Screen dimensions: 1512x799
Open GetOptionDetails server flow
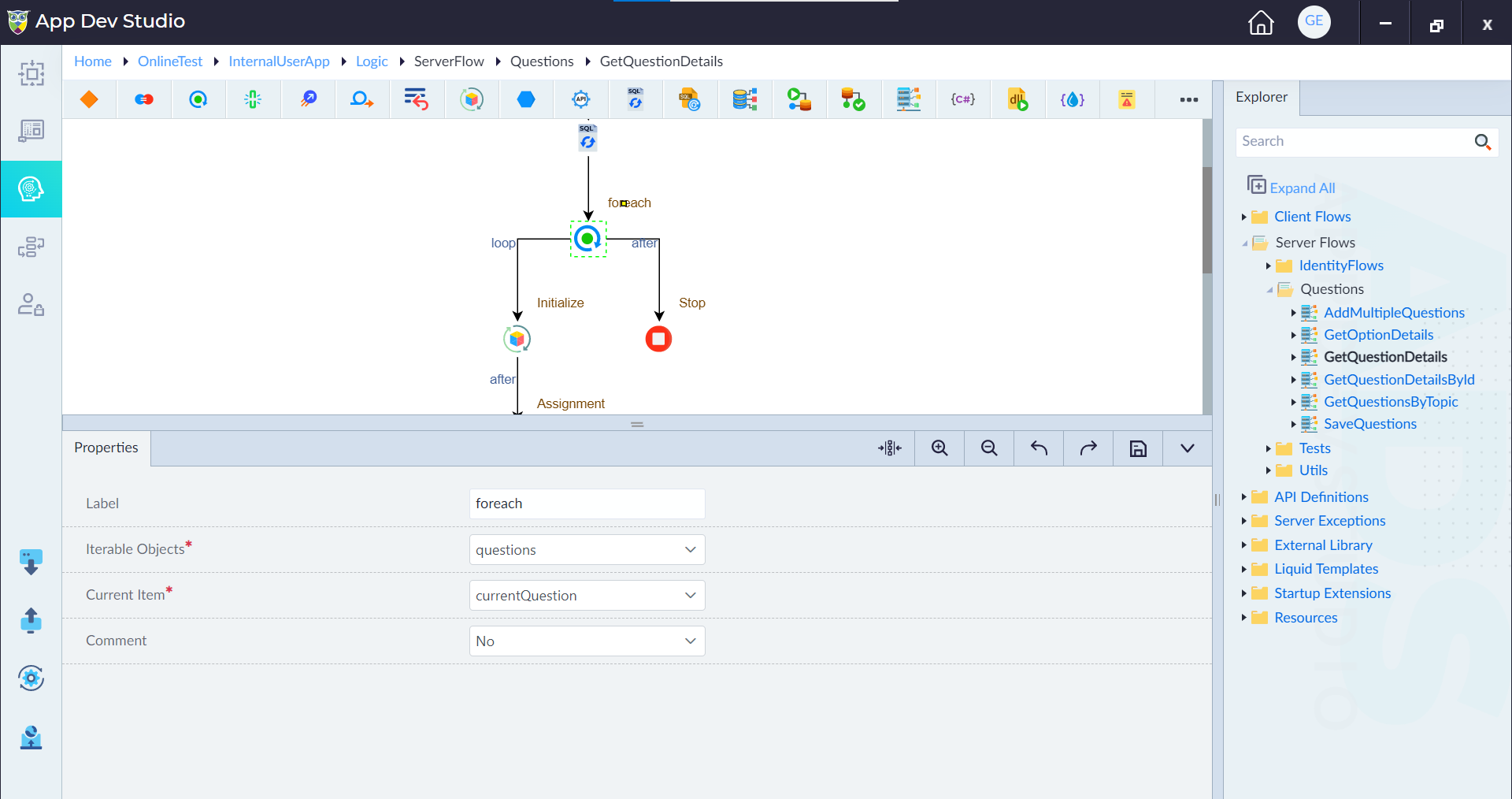coord(1378,335)
